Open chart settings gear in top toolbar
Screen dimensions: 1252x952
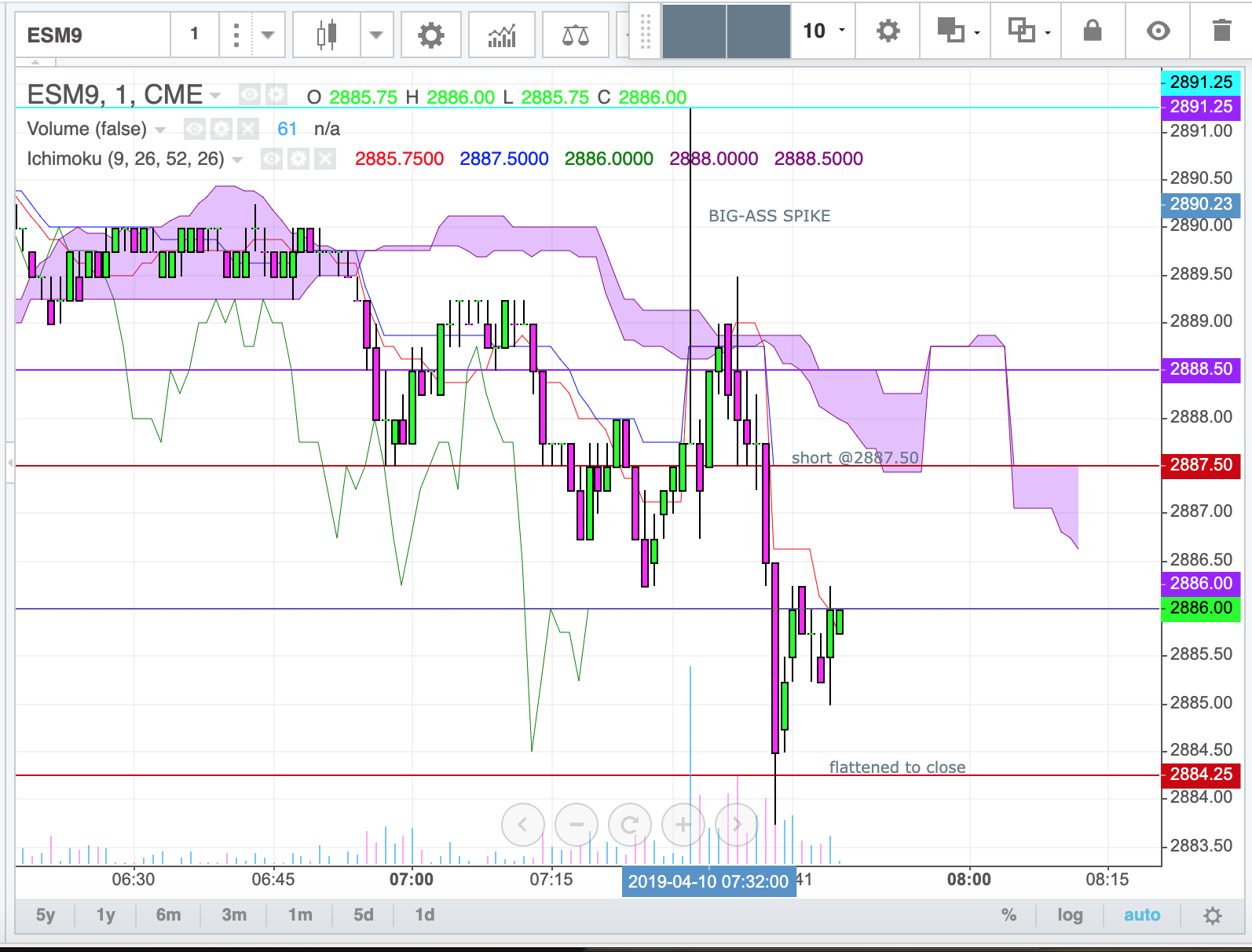click(430, 35)
